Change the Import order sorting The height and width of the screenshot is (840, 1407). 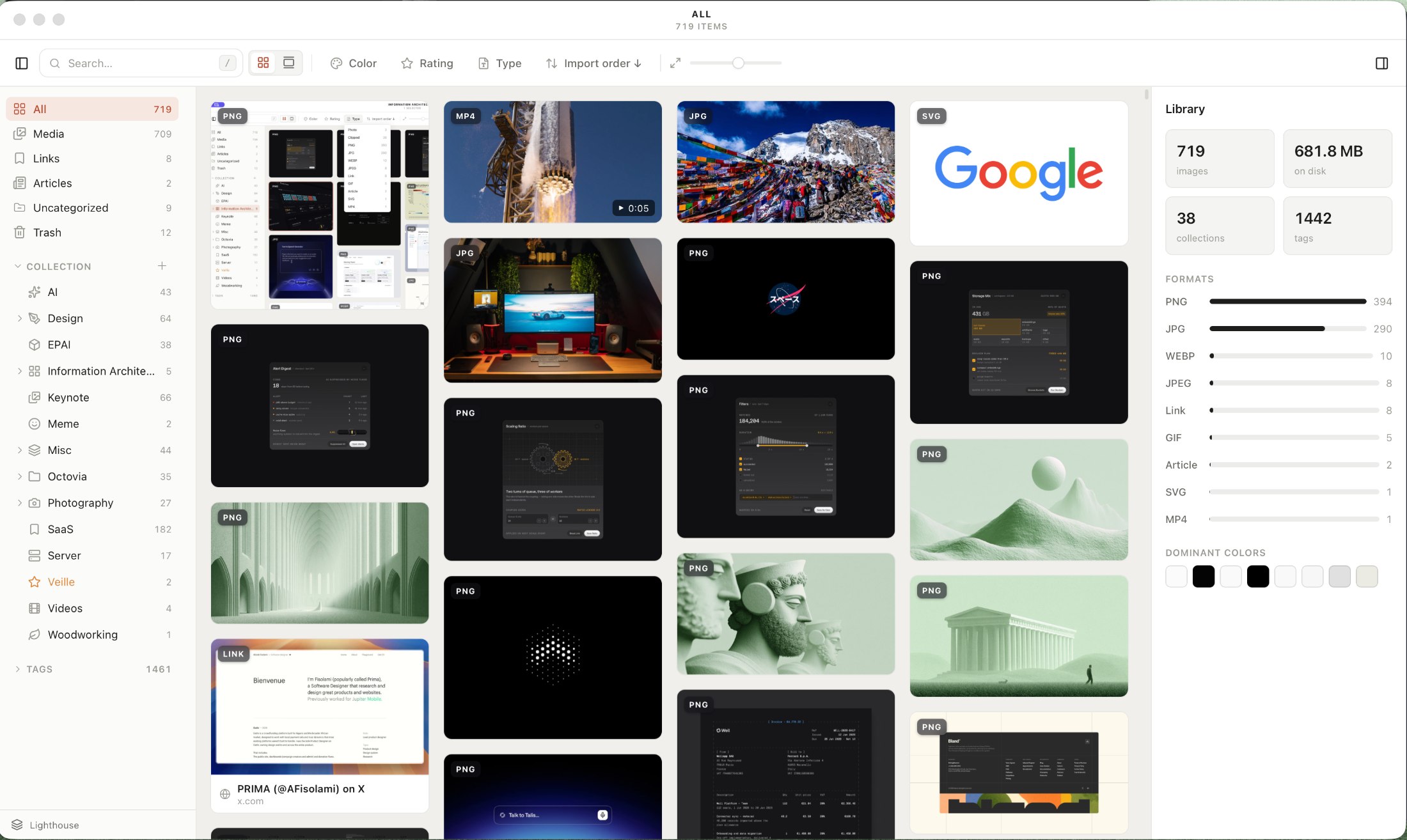pyautogui.click(x=593, y=63)
